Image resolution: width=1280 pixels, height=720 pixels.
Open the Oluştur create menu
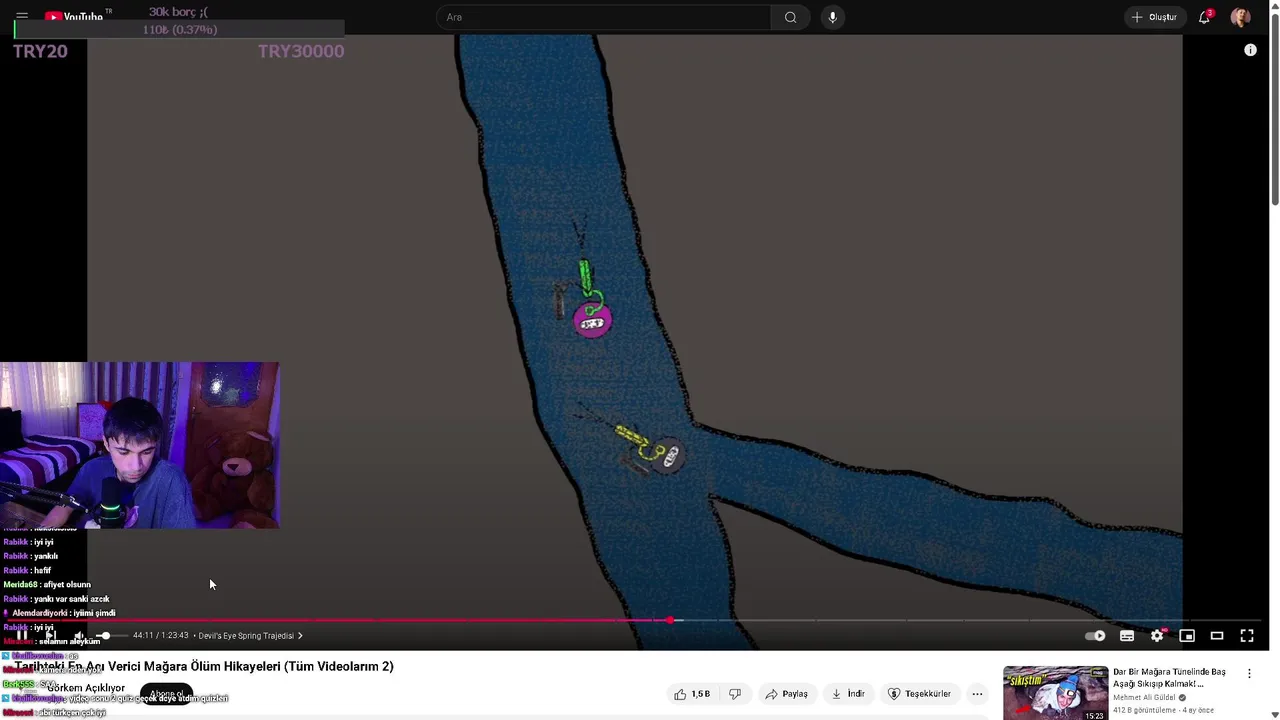pos(1154,17)
